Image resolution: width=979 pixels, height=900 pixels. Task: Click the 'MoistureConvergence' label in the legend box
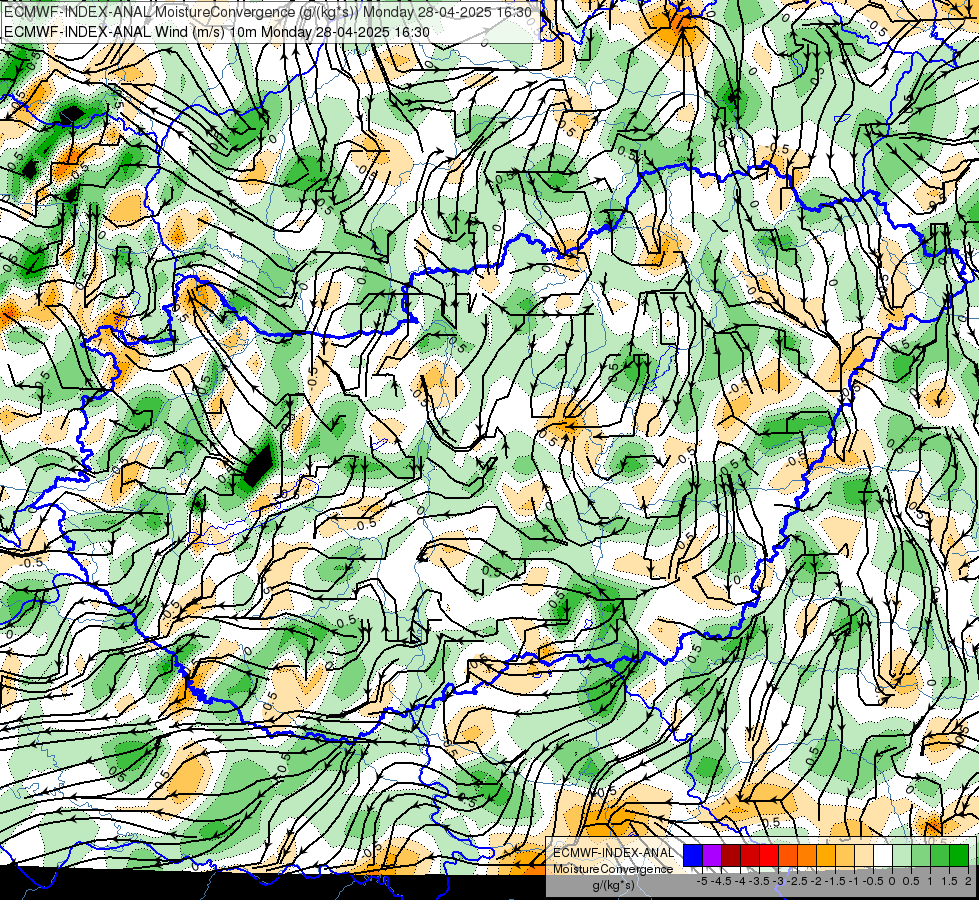click(x=613, y=869)
